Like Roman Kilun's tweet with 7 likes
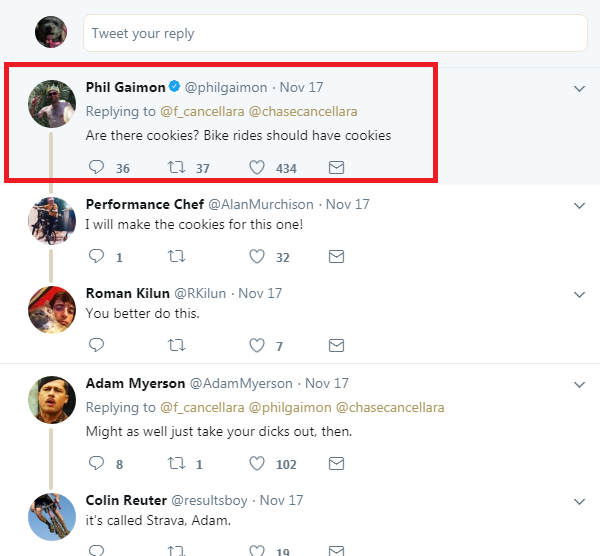Viewport: 600px width, 556px height. [x=257, y=346]
